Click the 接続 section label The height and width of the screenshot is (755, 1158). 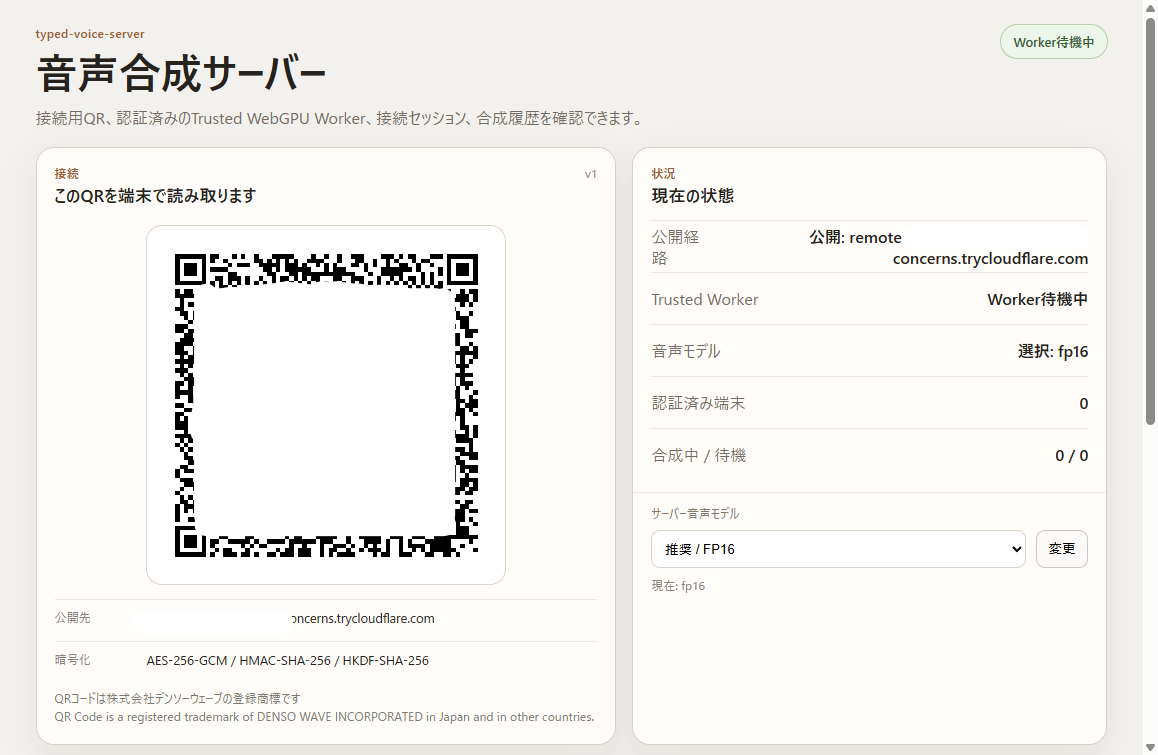[x=66, y=174]
